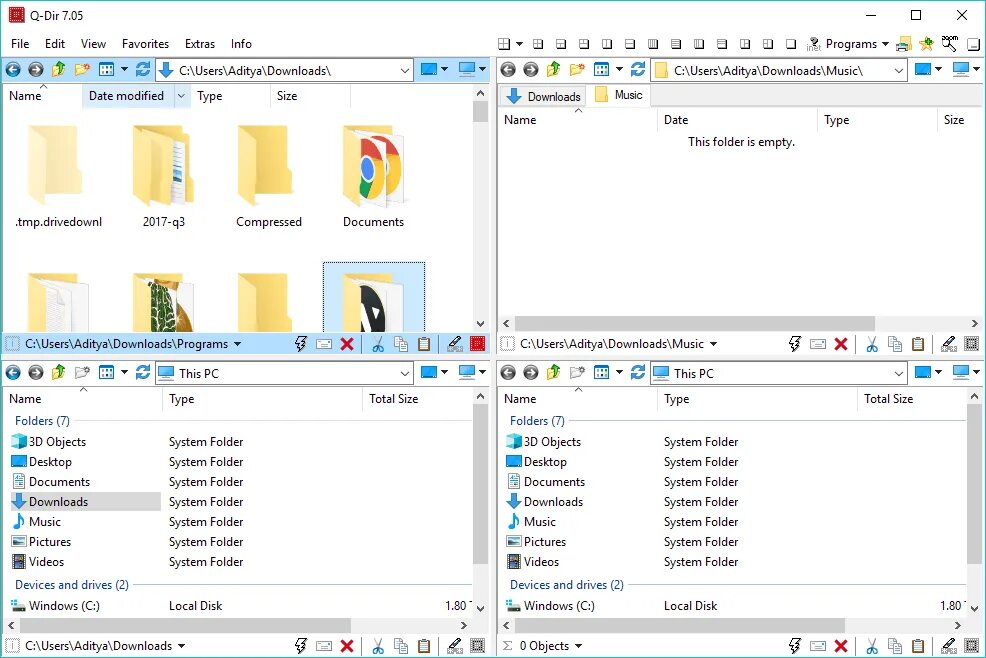This screenshot has width=986, height=658.
Task: Click vertical scrollbar down arrow in Downloads pane
Action: 480,324
